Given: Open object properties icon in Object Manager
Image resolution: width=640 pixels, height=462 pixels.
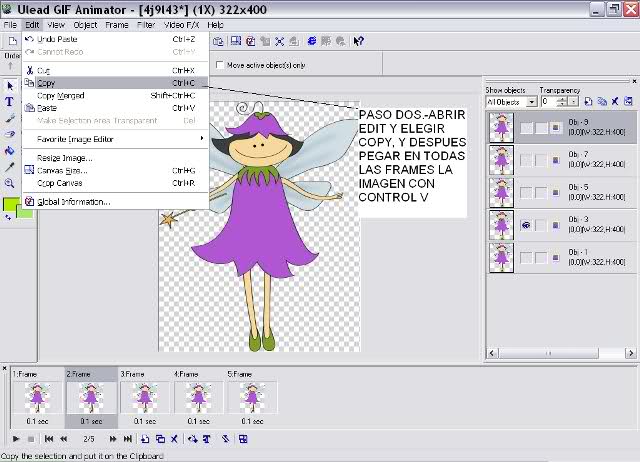Looking at the screenshot, I should pos(629,101).
